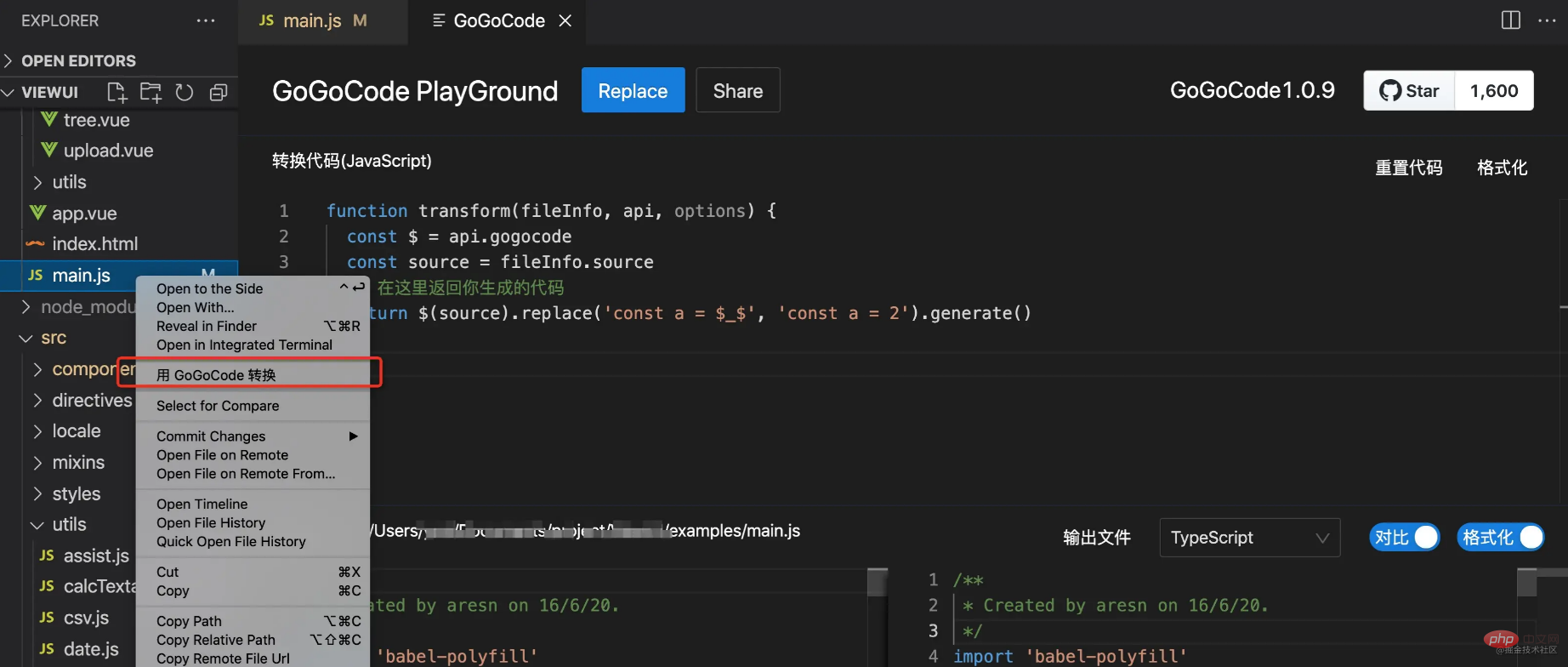Image resolution: width=1568 pixels, height=667 pixels.
Task: Select Reveal in Finder menu entry
Action: coord(207,326)
